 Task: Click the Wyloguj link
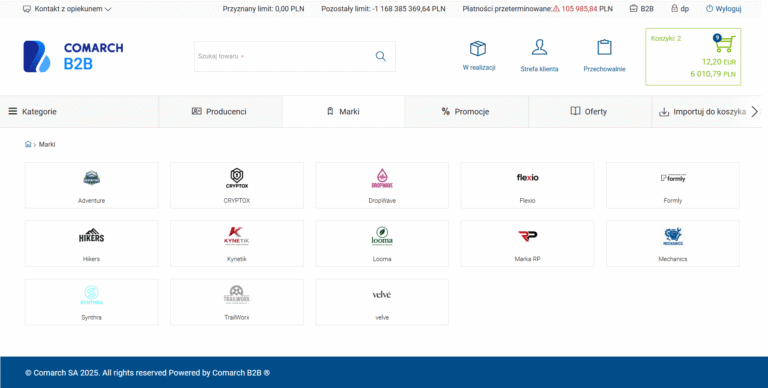coord(723,9)
